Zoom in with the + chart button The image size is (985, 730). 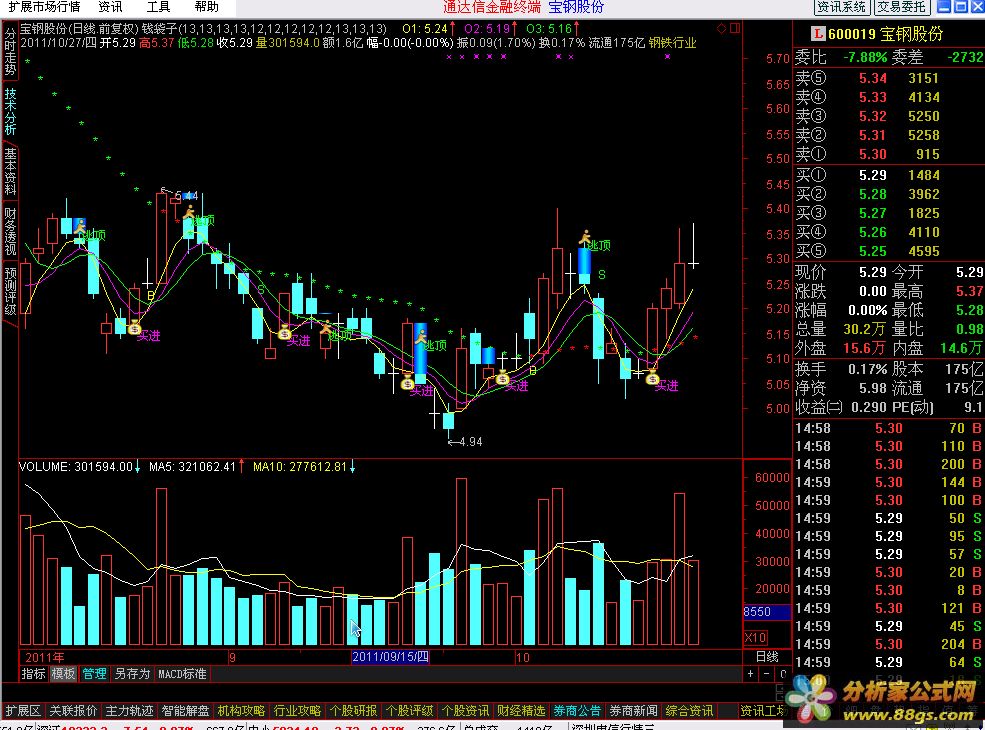(x=751, y=674)
